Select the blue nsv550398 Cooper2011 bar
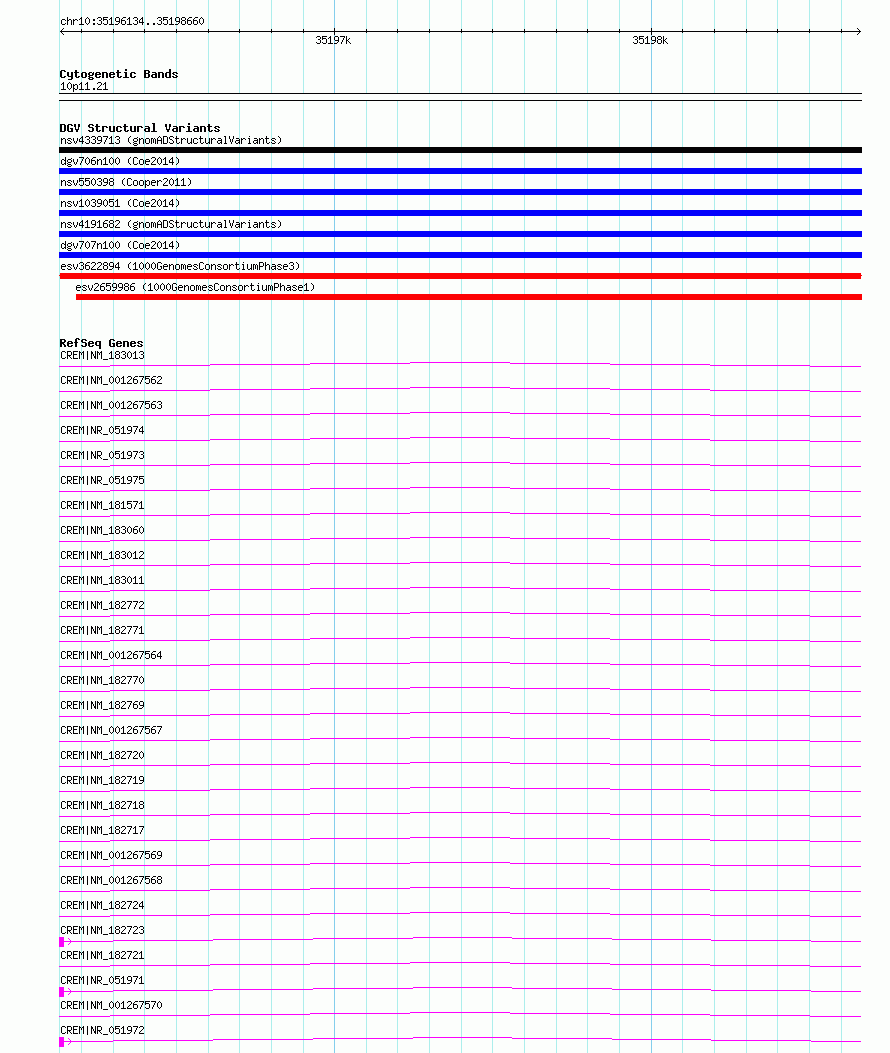 (x=460, y=192)
